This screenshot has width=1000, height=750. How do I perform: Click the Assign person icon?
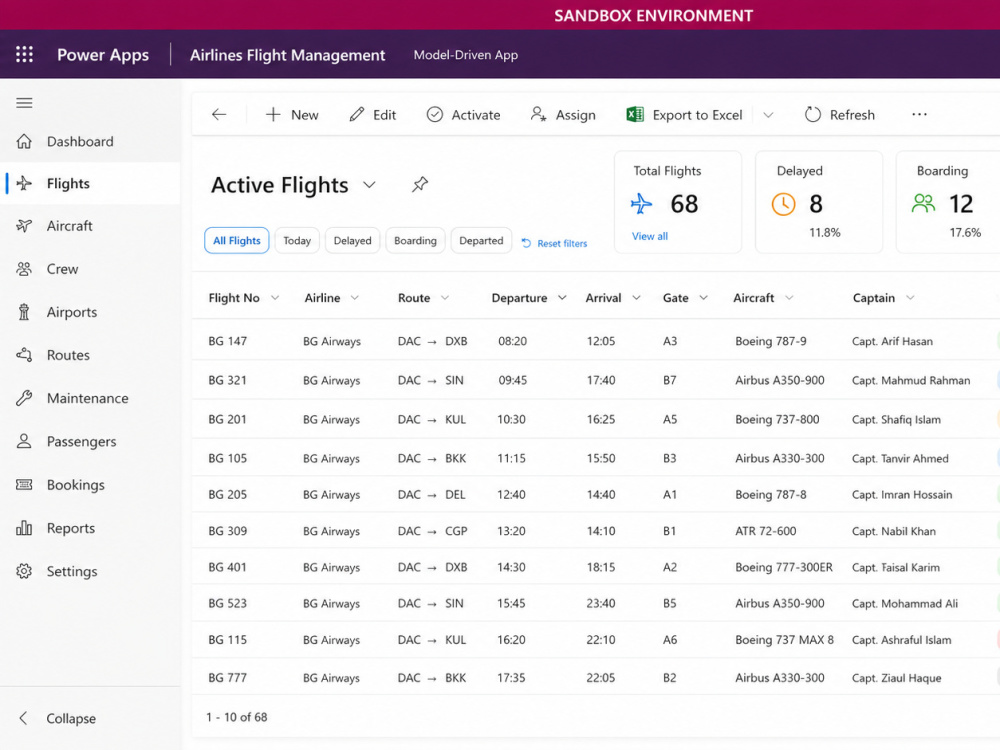point(538,115)
